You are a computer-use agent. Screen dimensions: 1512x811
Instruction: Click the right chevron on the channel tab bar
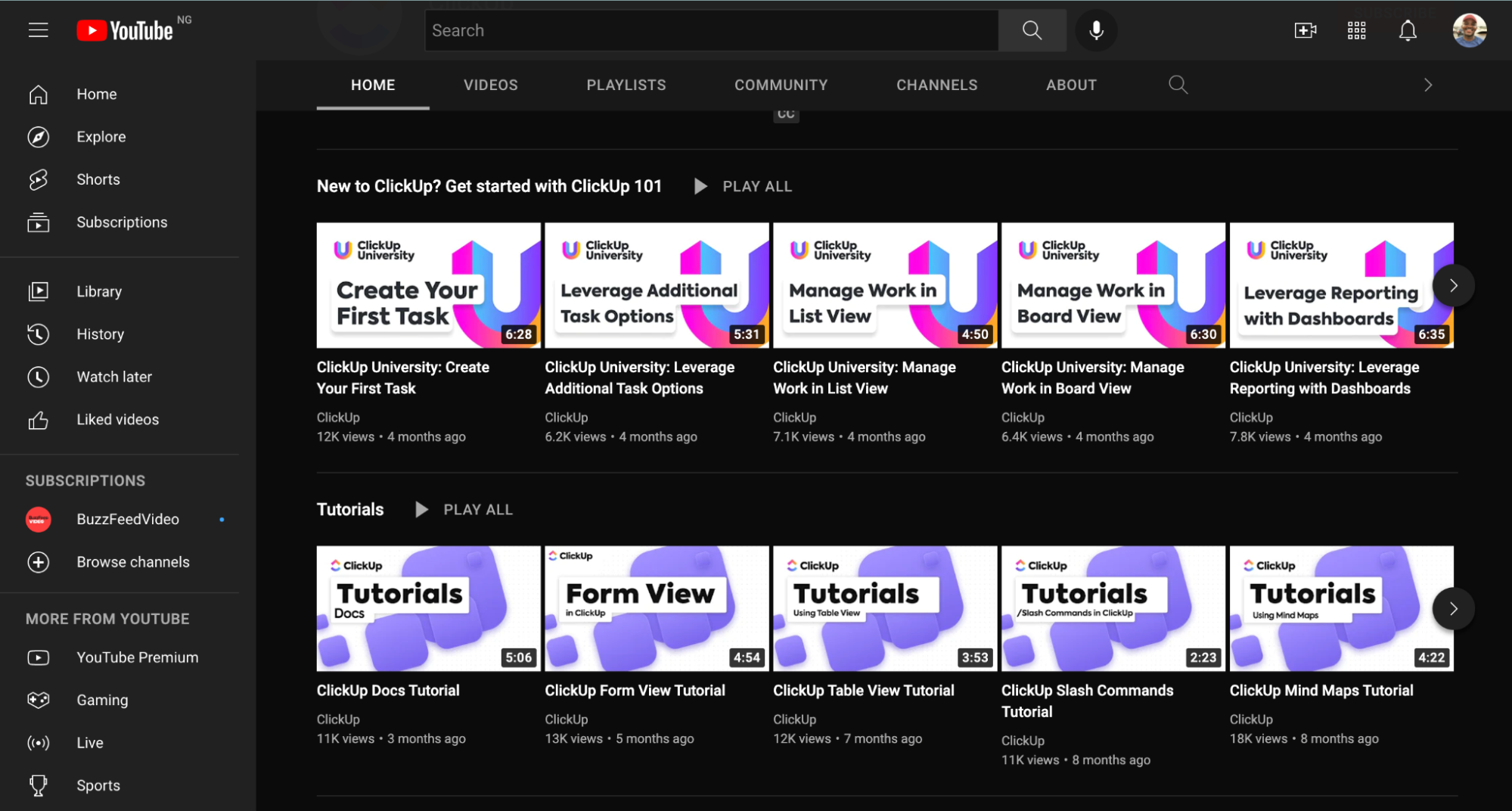[x=1427, y=85]
